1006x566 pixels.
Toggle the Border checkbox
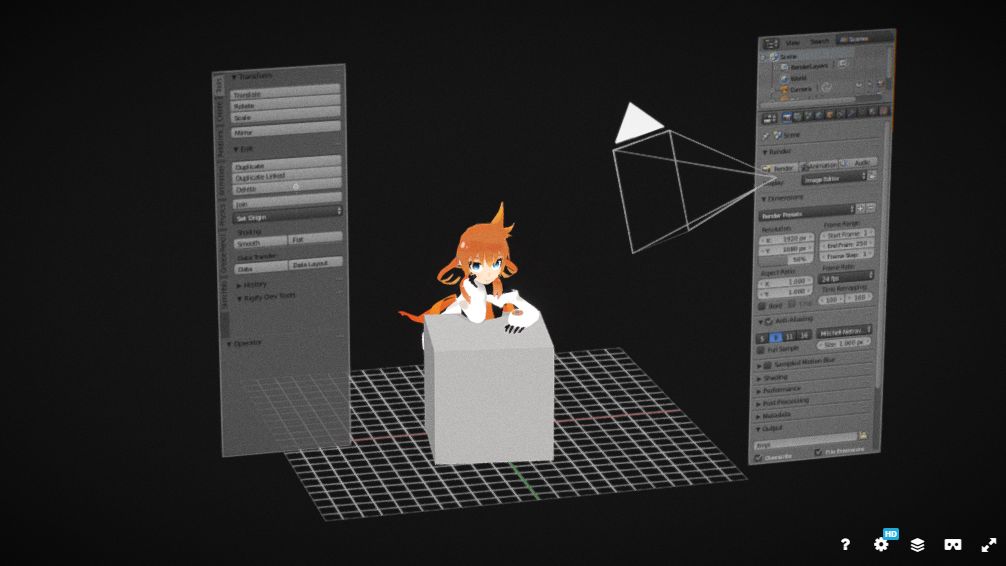coord(762,306)
